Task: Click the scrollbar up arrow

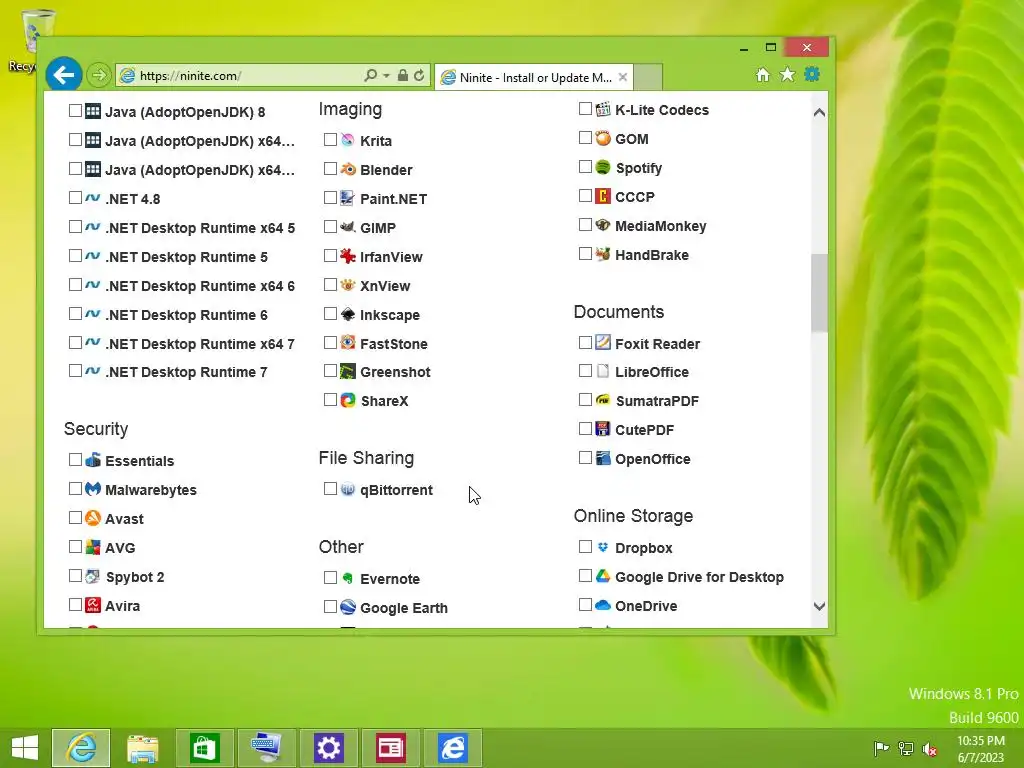Action: (x=819, y=112)
